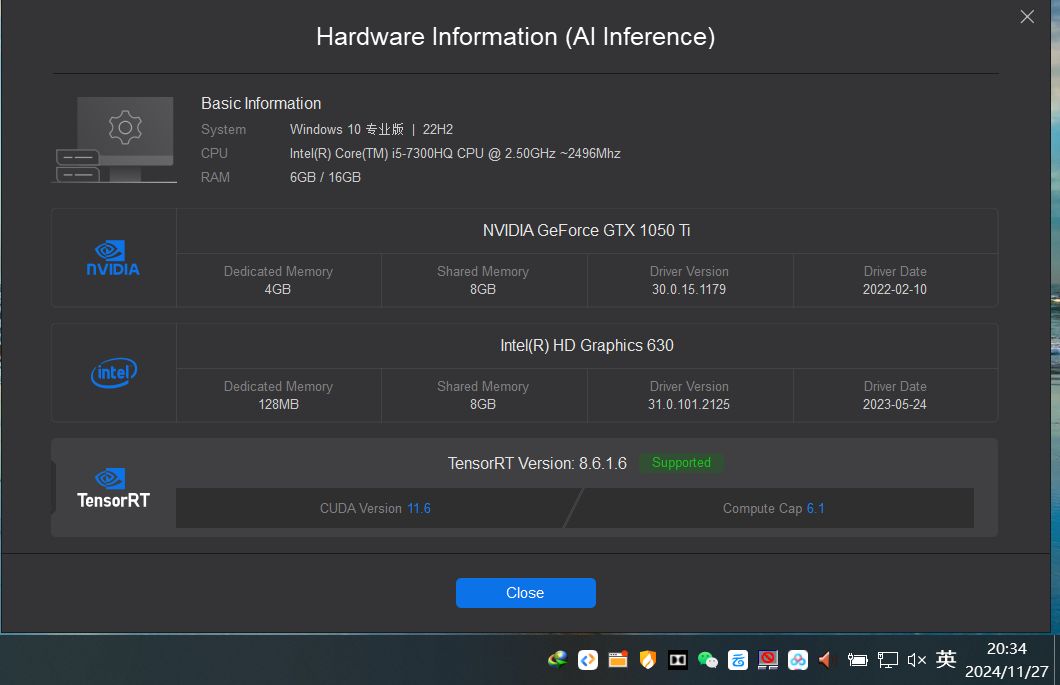Click the TensorRT logo
The width and height of the screenshot is (1060, 685).
coord(113,488)
